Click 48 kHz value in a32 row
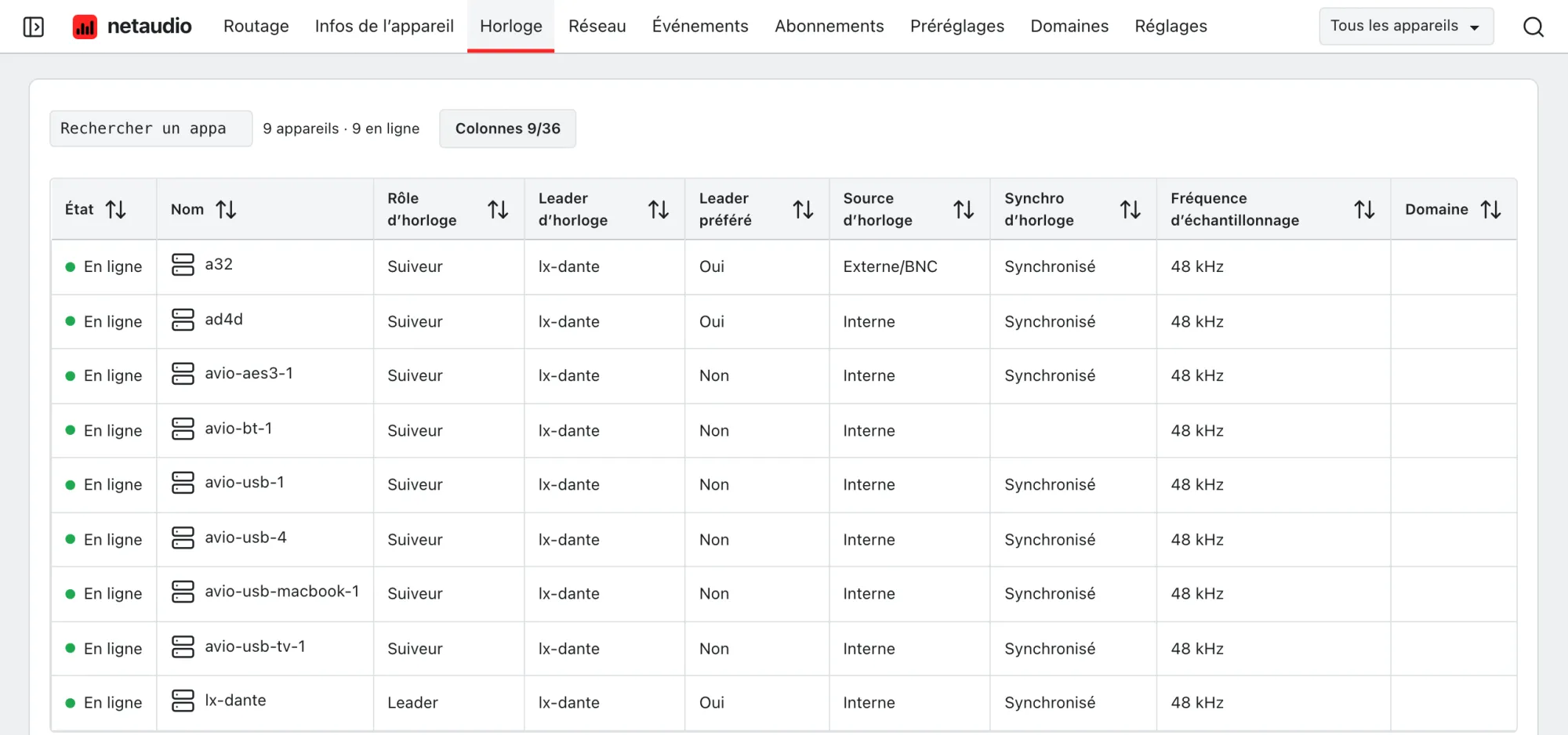 coord(1197,266)
